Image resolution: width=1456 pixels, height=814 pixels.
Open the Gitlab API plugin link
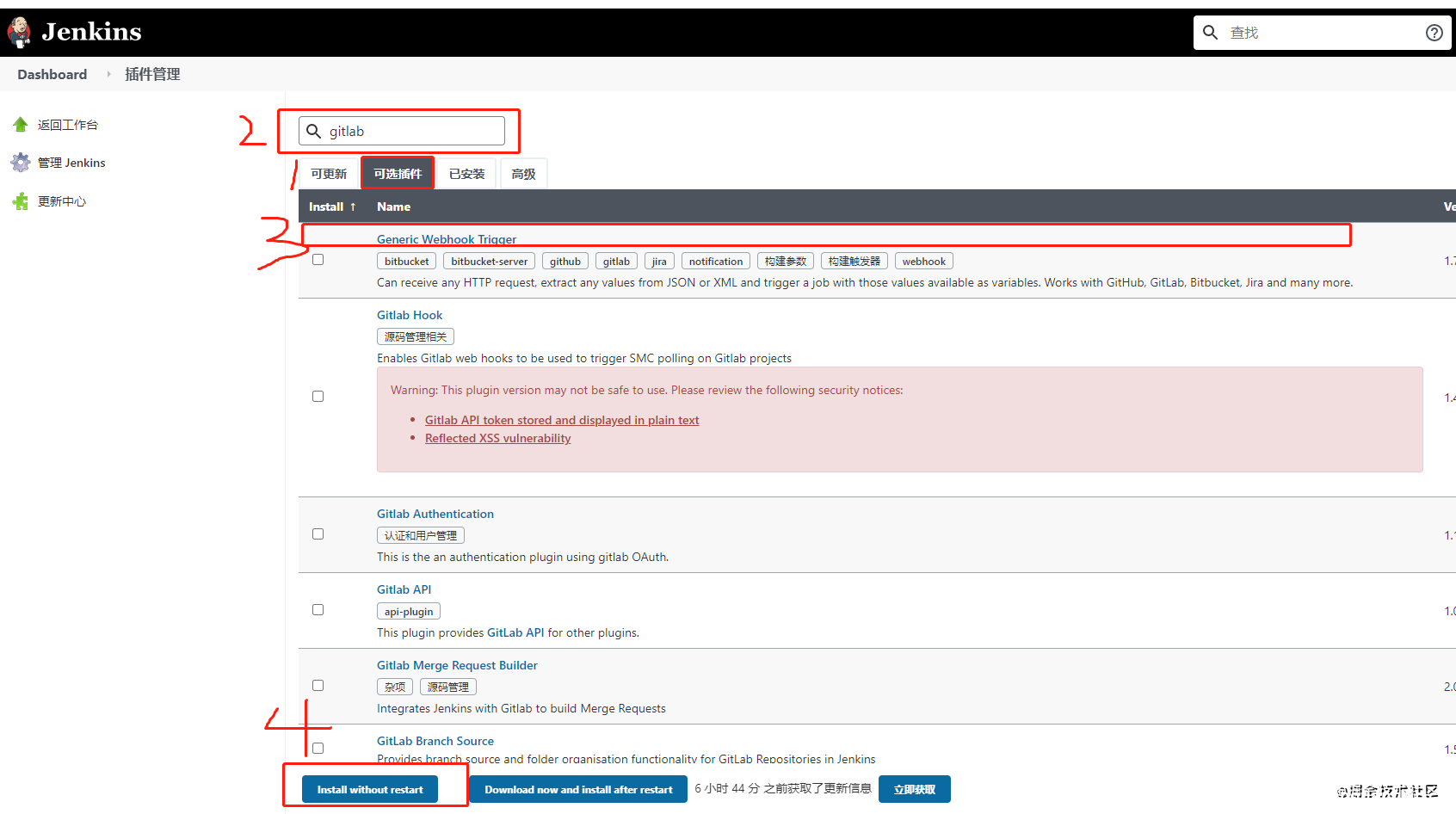coord(404,589)
